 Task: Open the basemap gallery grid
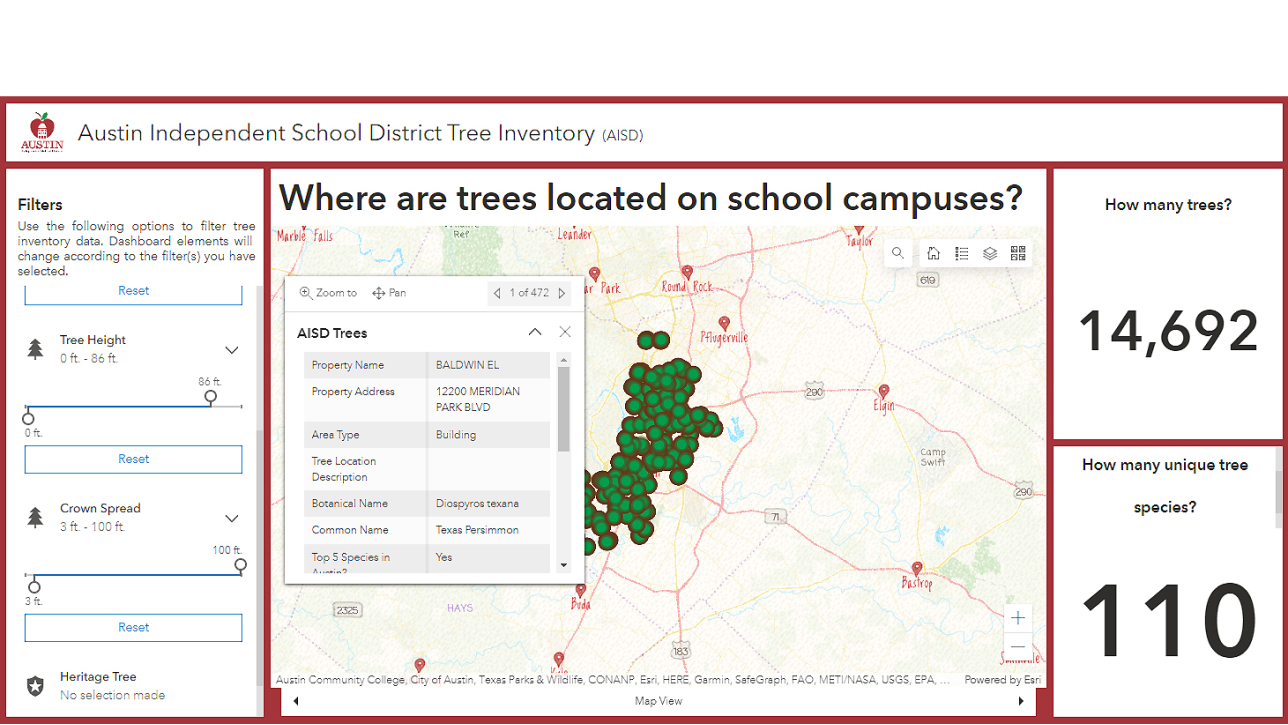1018,254
